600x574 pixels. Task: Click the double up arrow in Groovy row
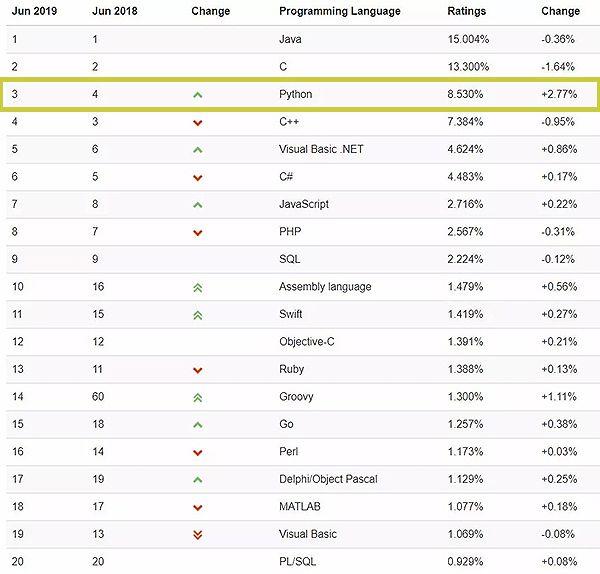click(197, 398)
